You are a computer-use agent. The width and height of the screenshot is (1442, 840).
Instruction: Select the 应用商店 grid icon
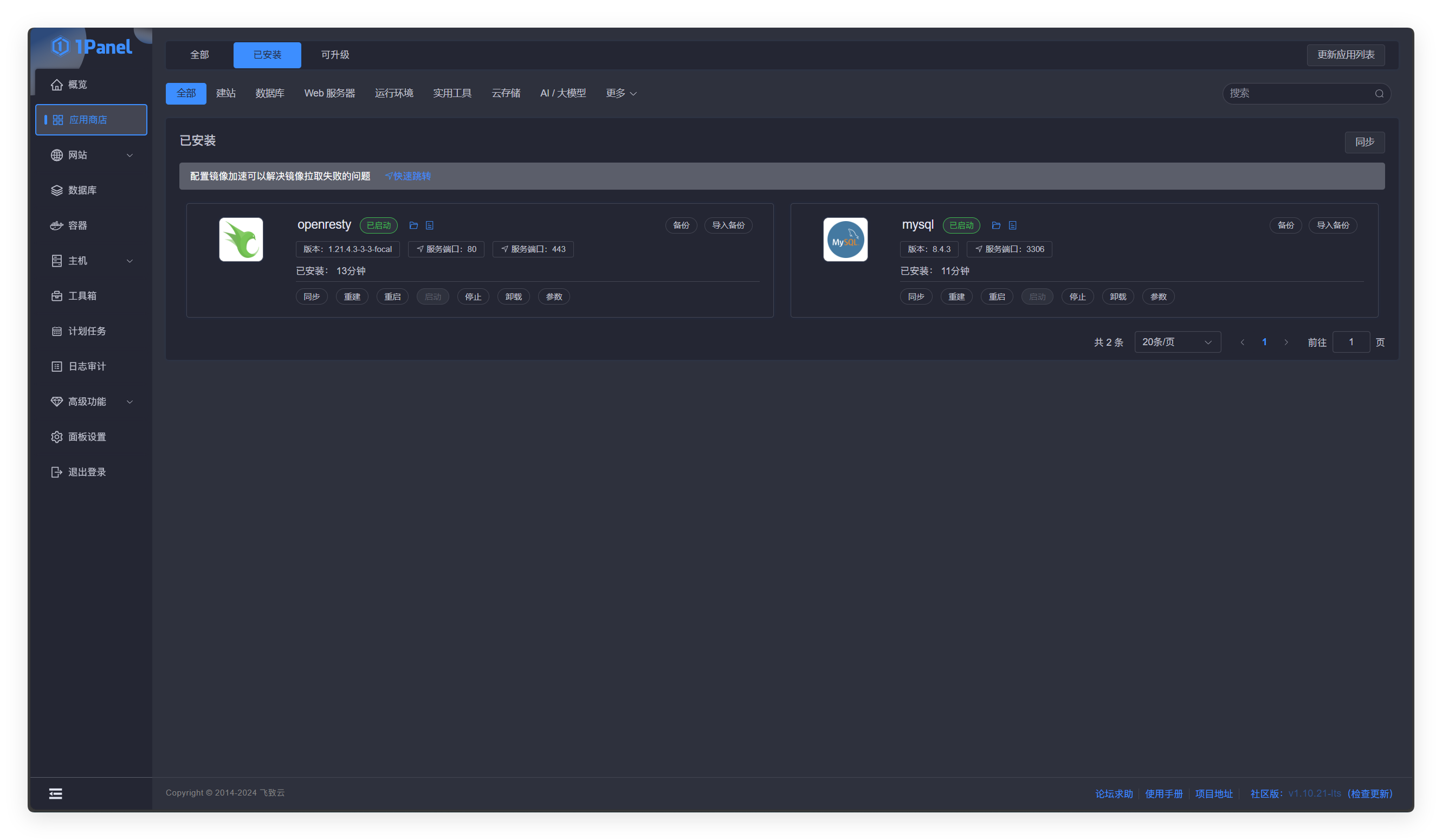pyautogui.click(x=58, y=120)
